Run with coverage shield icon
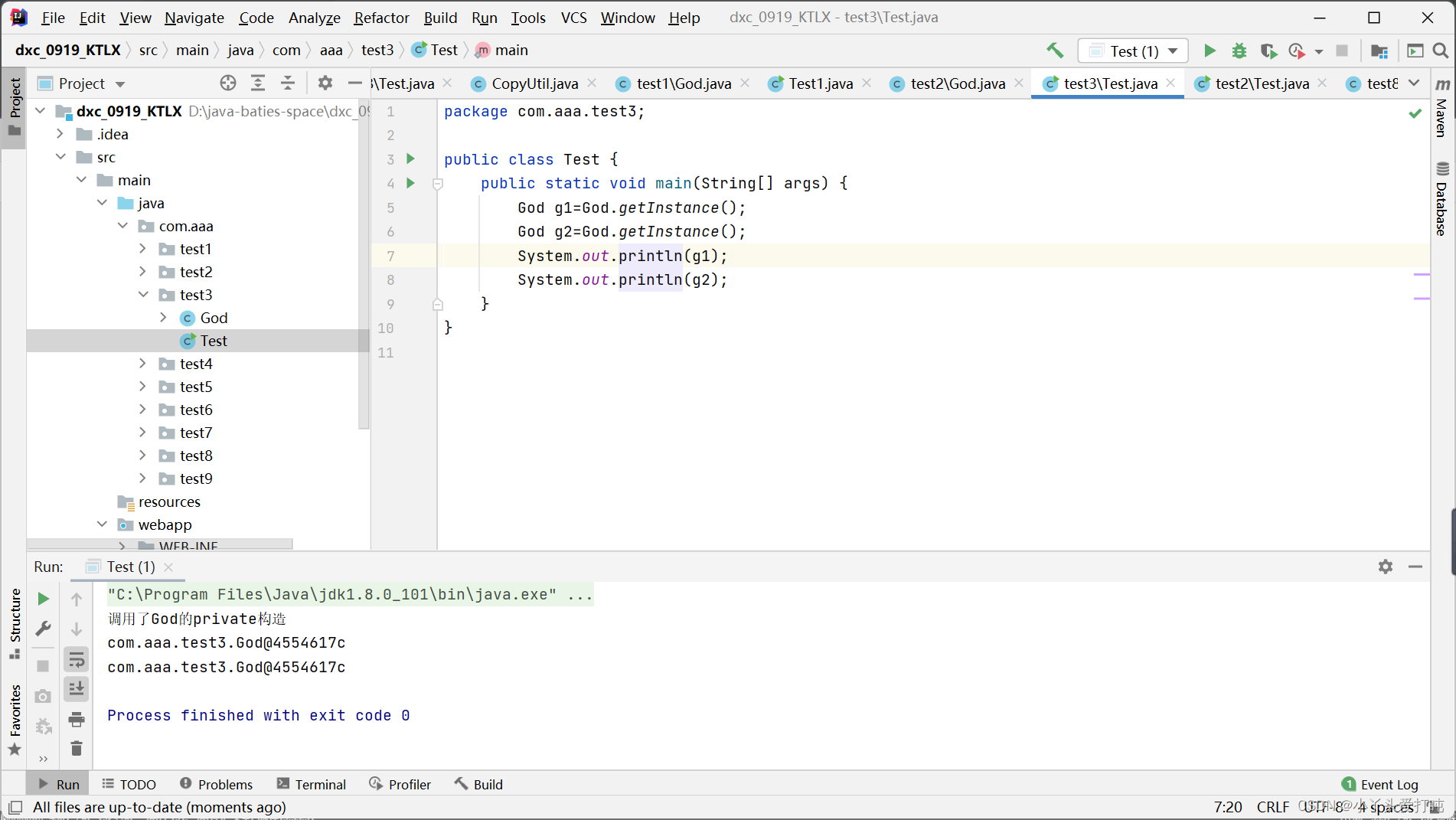The height and width of the screenshot is (820, 1456). tap(1268, 51)
